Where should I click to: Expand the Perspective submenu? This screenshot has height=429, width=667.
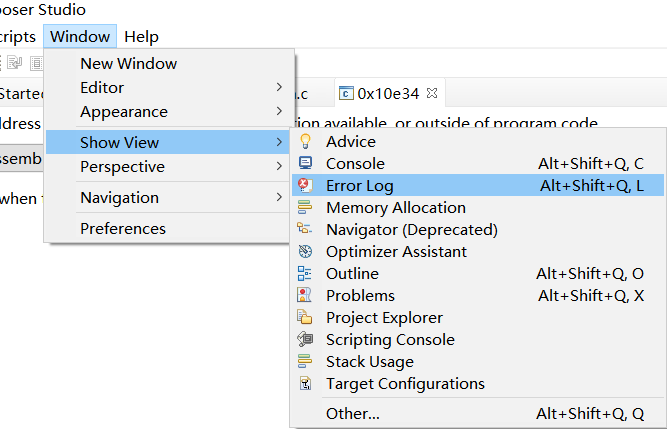(169, 167)
